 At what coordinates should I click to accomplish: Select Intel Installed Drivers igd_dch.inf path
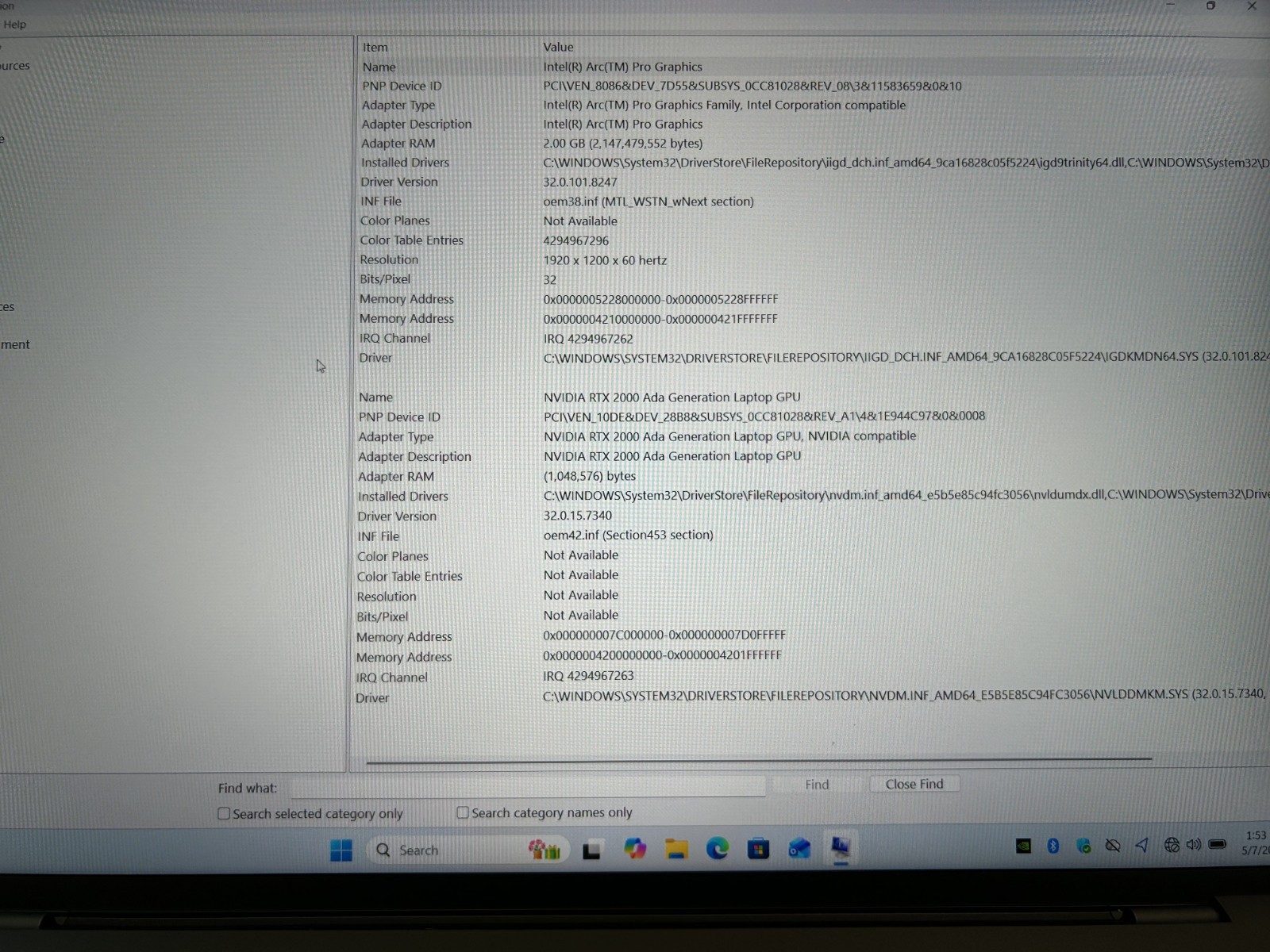(x=906, y=163)
